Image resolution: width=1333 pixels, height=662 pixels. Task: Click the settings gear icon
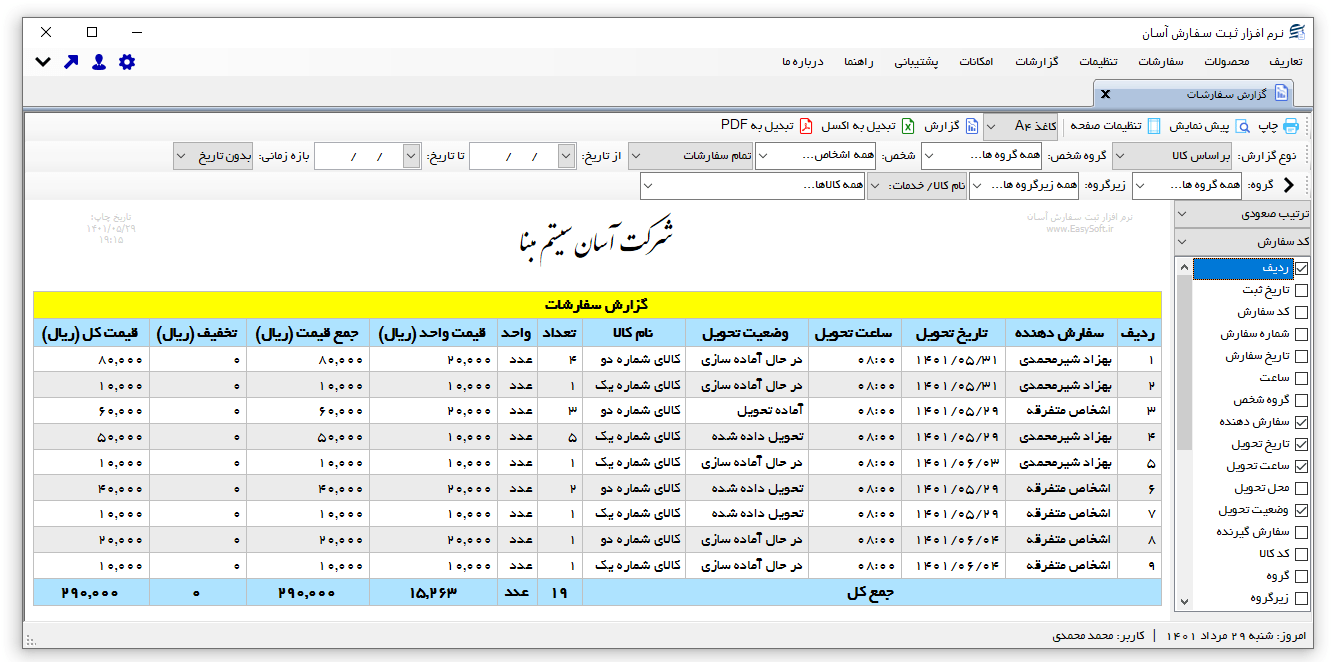tap(127, 62)
